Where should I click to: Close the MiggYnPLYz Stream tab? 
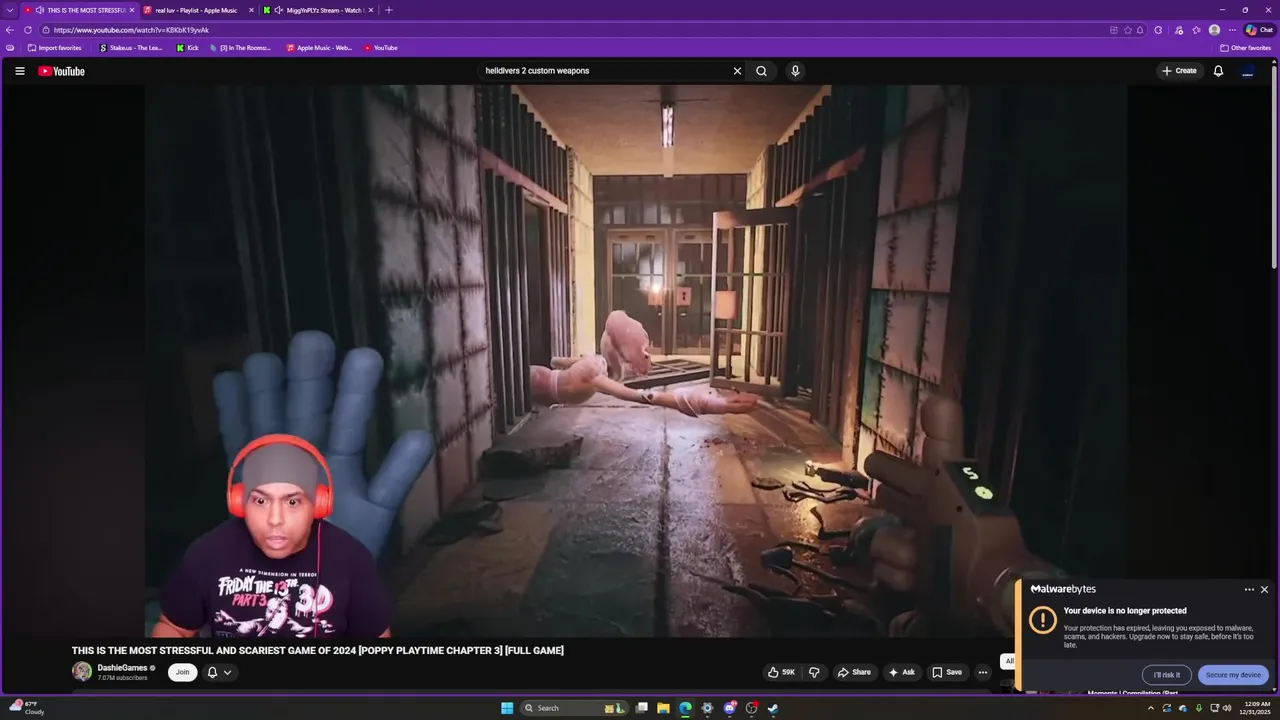point(371,10)
